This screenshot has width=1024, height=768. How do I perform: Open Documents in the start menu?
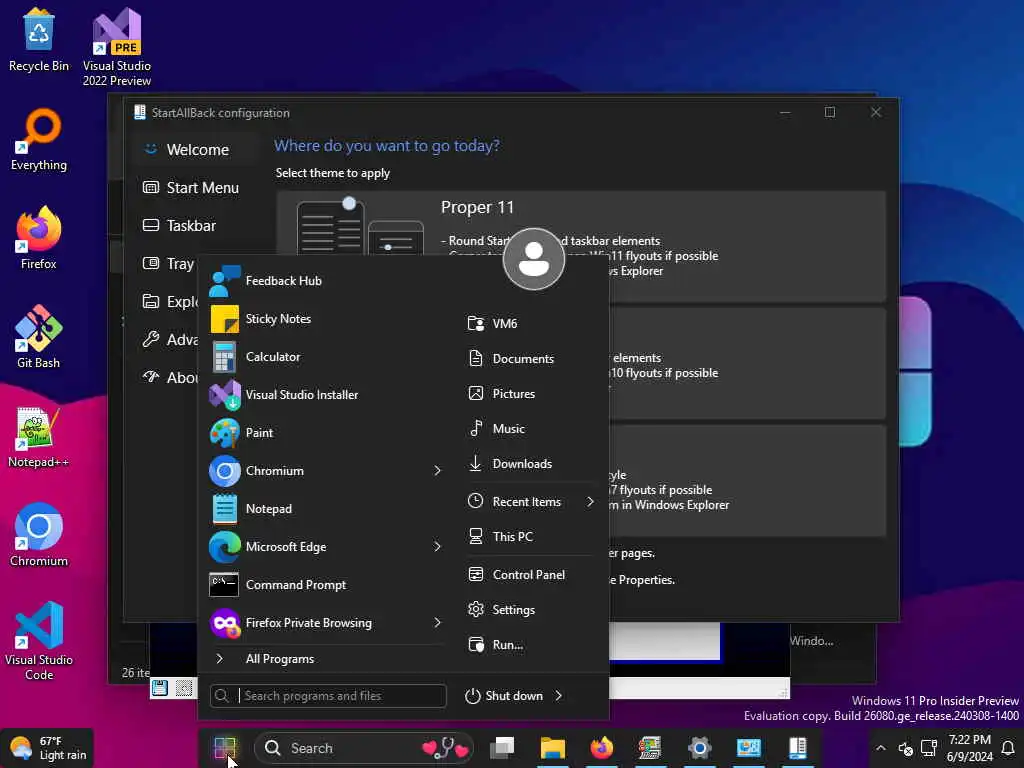coord(530,359)
